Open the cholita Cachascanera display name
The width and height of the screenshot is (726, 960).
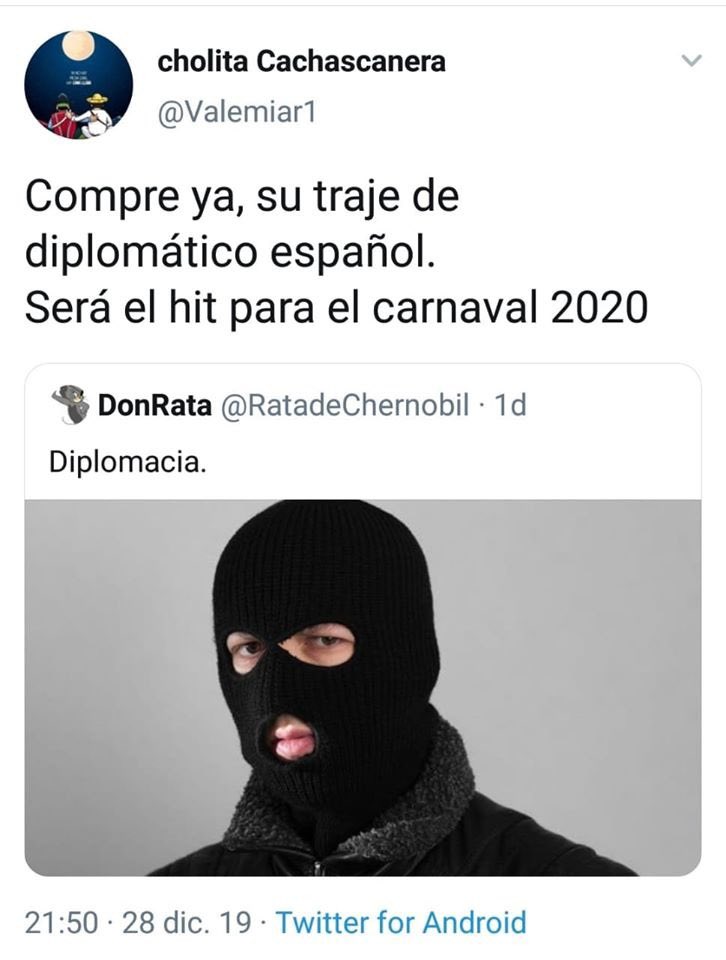[301, 62]
